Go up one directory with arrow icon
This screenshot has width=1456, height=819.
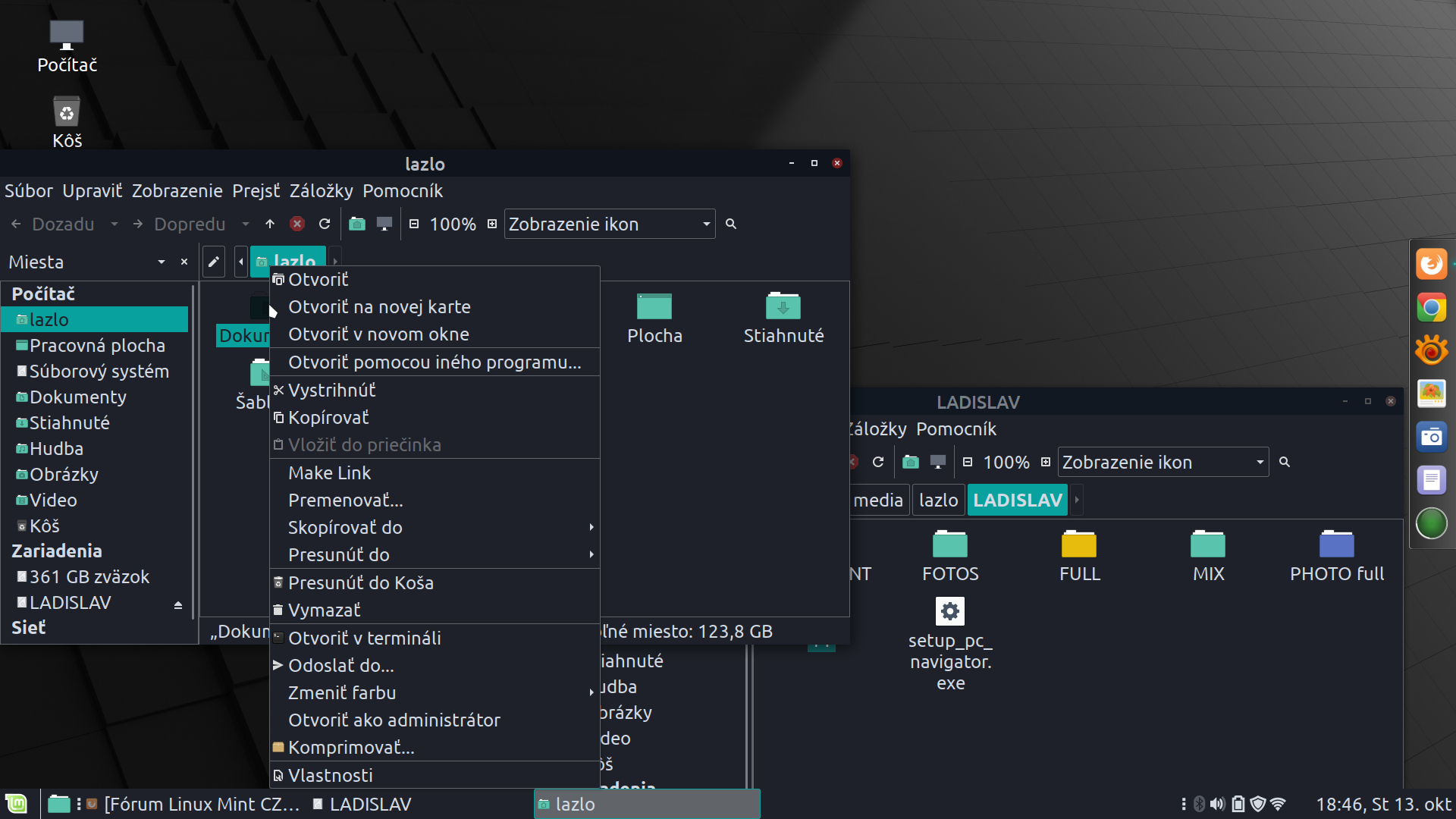tap(270, 224)
